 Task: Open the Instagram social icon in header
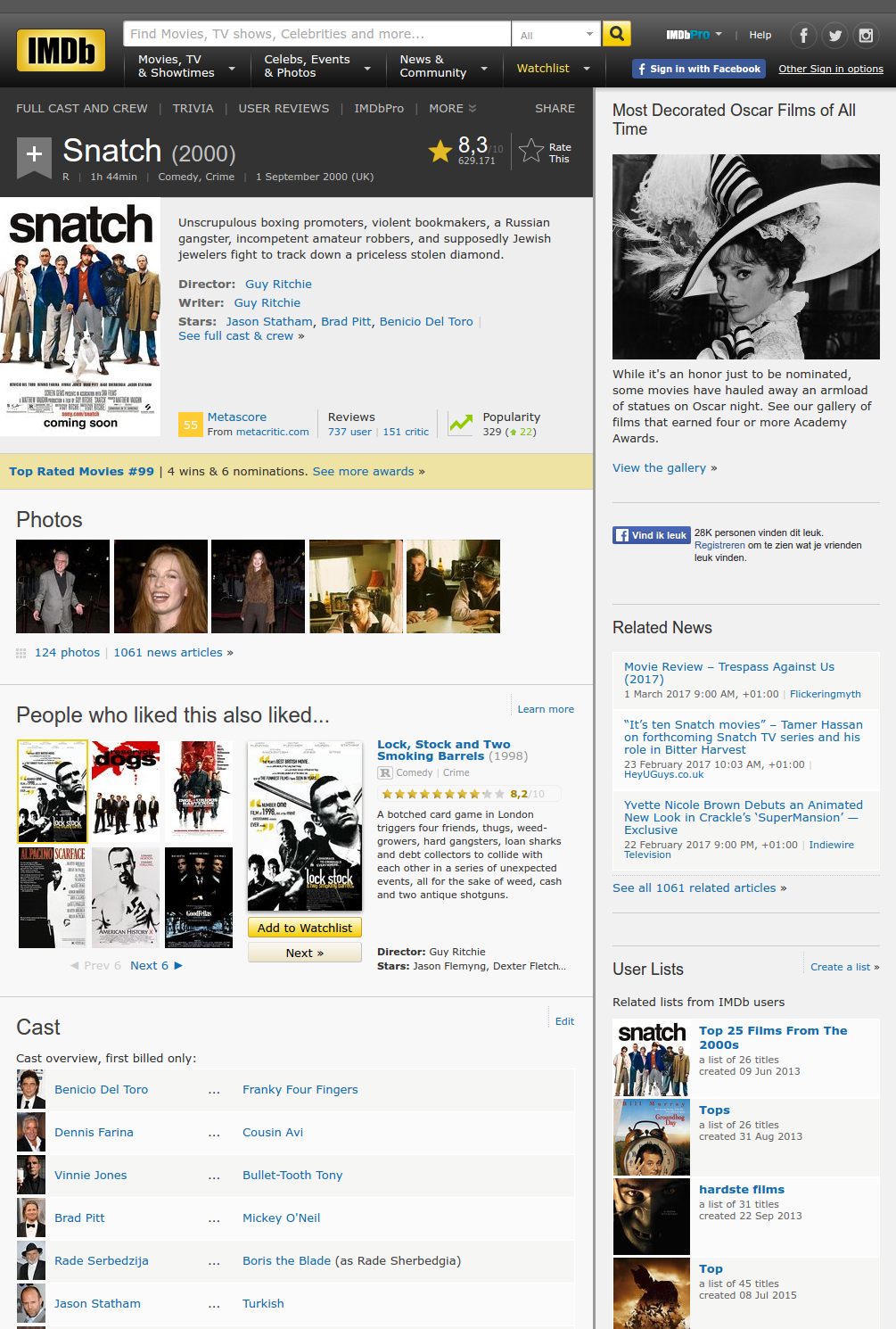pyautogui.click(x=866, y=35)
